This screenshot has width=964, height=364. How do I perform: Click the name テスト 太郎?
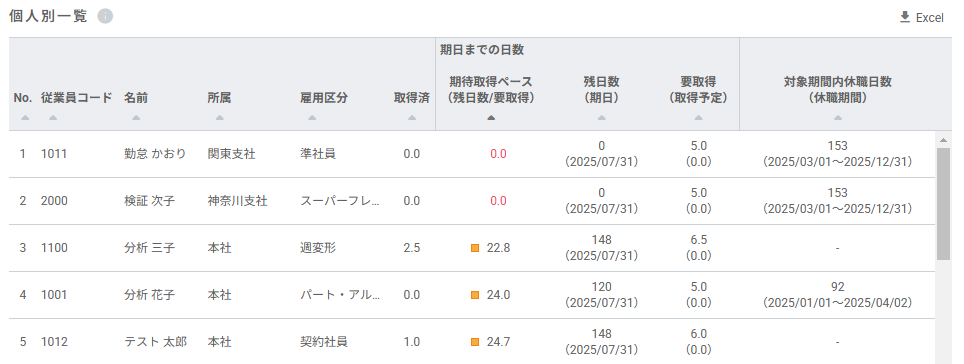(156, 342)
